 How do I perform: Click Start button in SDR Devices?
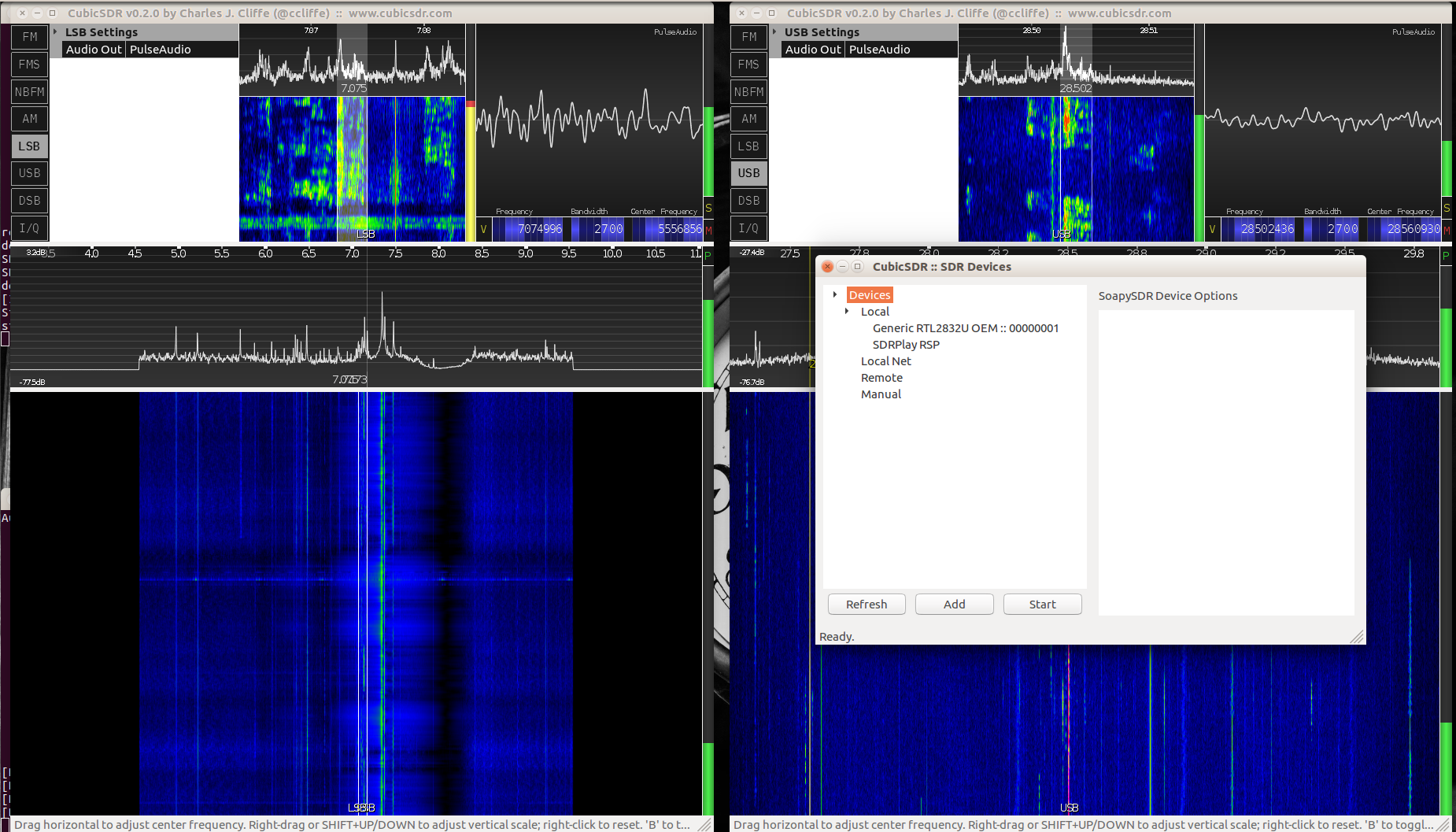(x=1043, y=604)
